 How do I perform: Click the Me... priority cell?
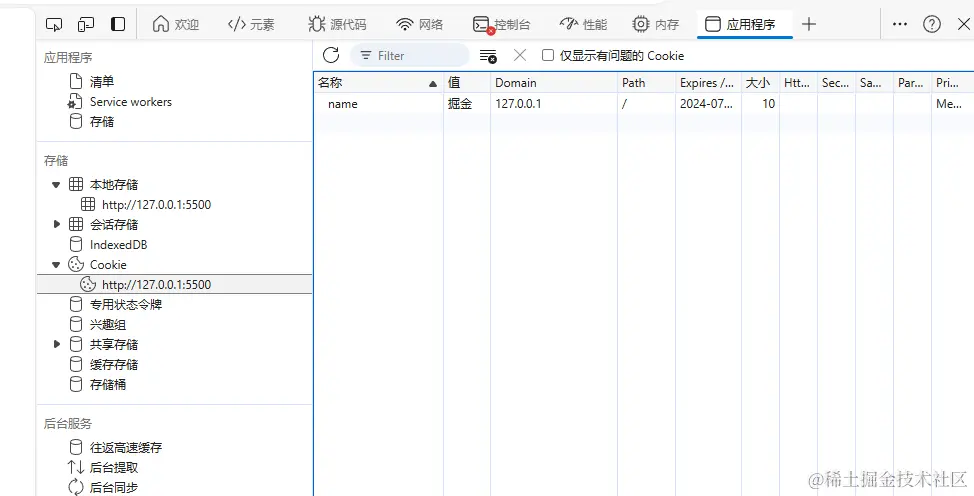pyautogui.click(x=949, y=104)
